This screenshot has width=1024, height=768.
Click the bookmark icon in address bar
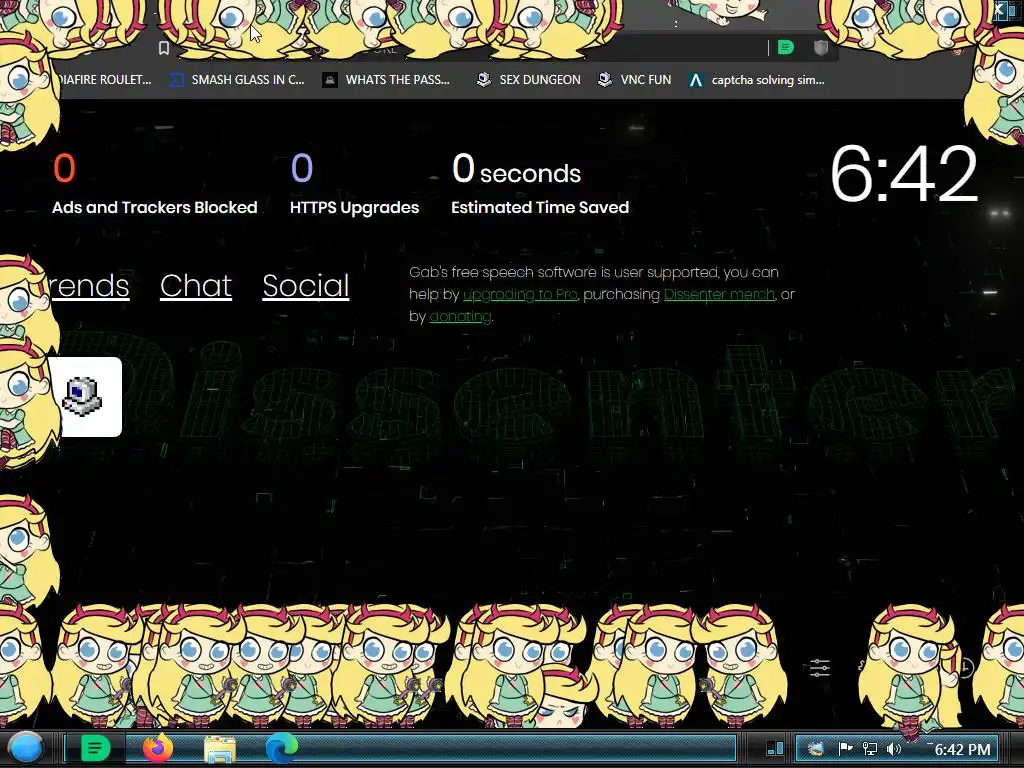pyautogui.click(x=164, y=48)
